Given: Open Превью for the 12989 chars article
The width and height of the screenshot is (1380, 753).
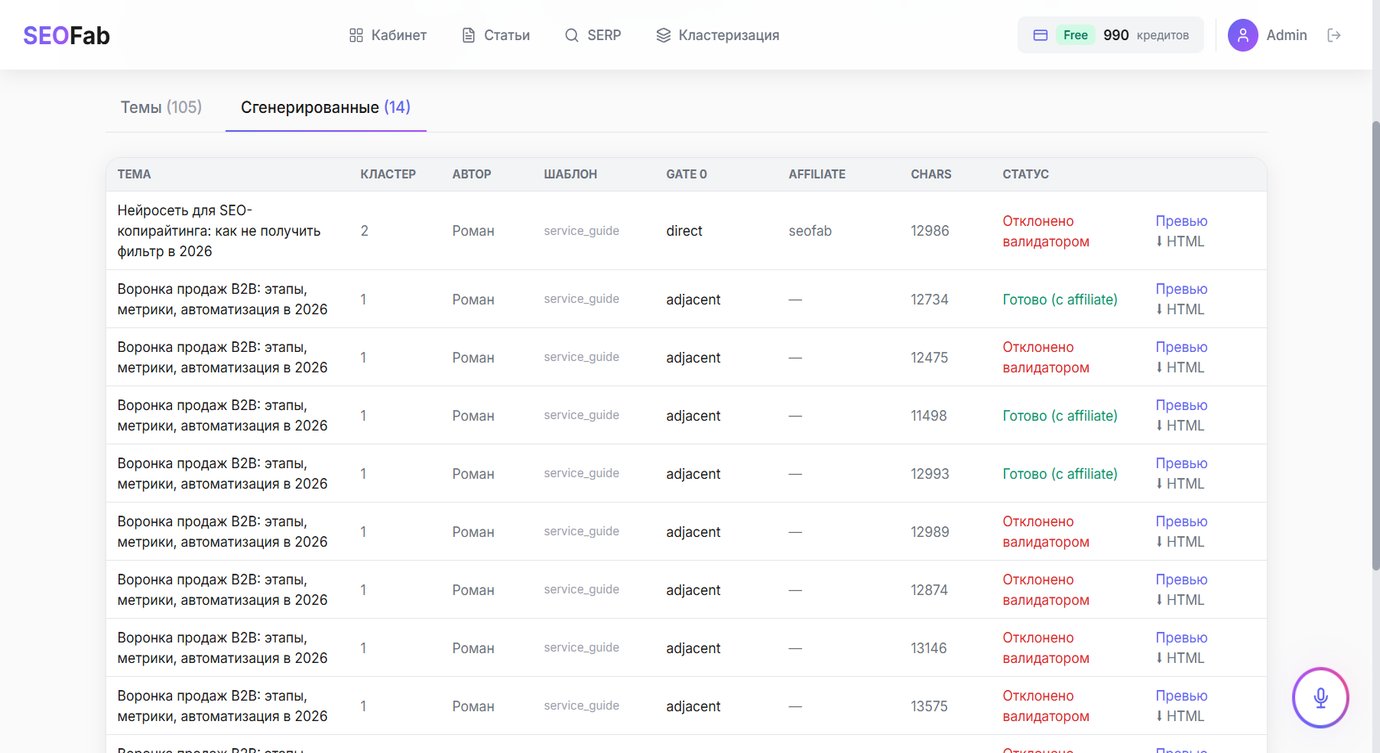Looking at the screenshot, I should coord(1182,521).
